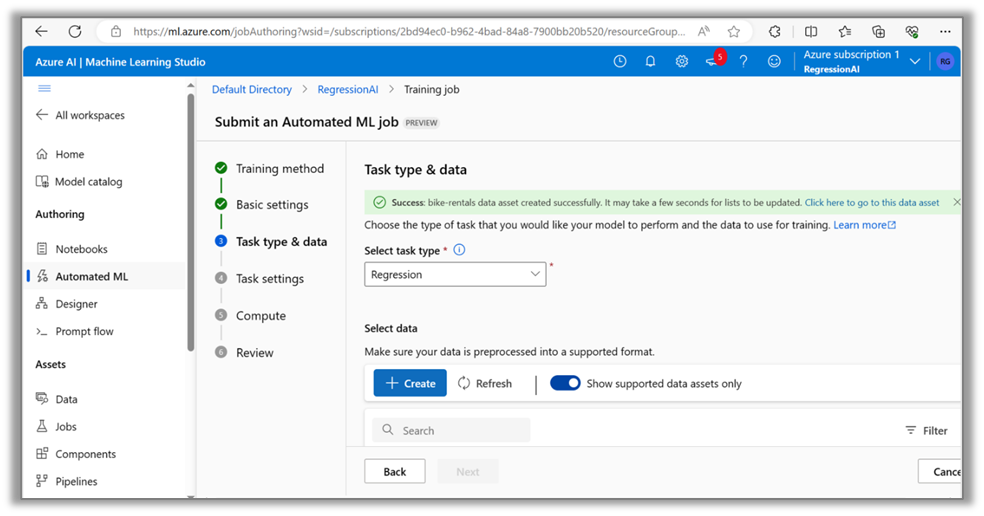Go to Task settings step
The width and height of the screenshot is (984, 516).
(259, 279)
